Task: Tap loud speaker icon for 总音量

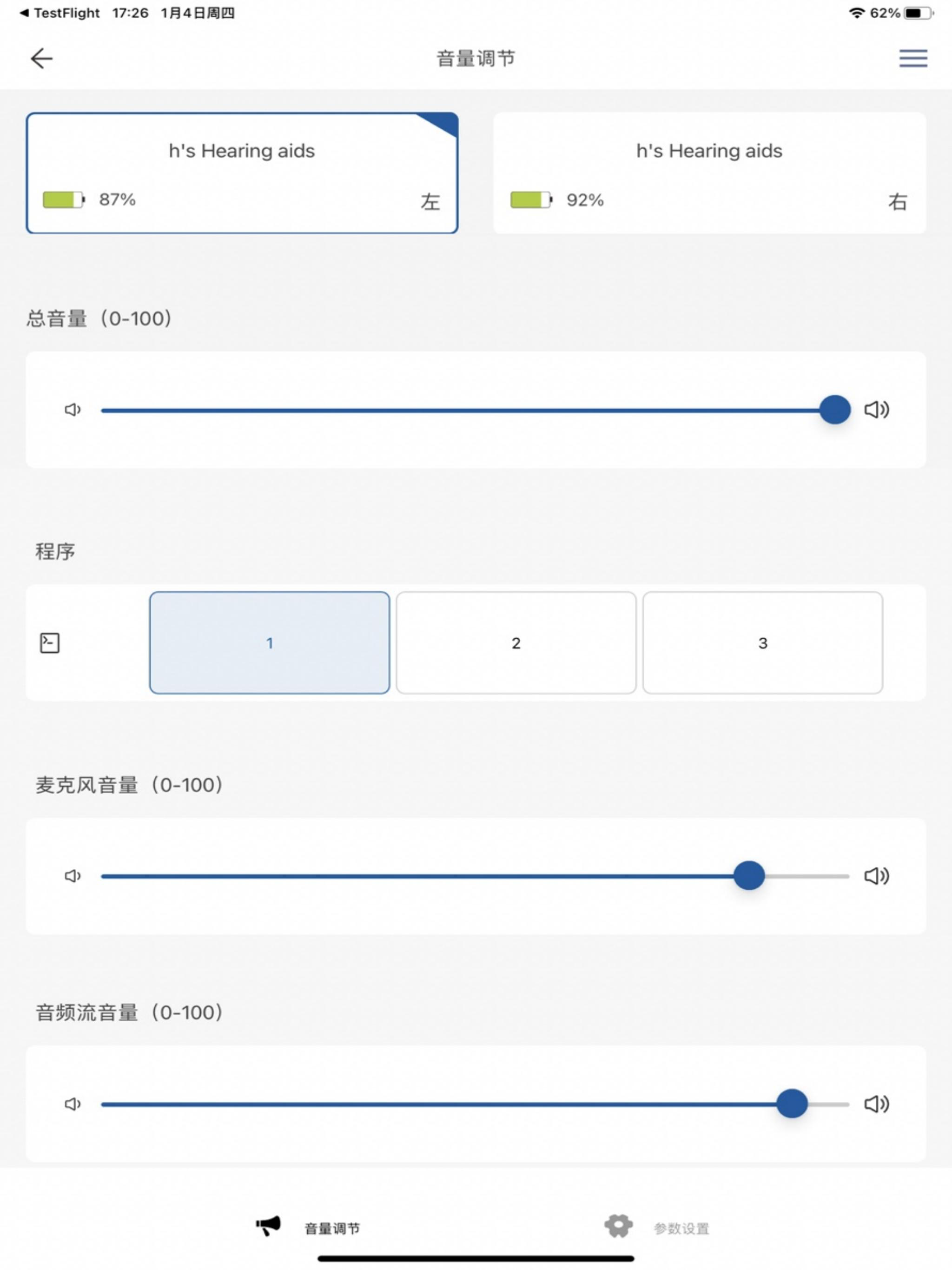Action: [x=877, y=410]
